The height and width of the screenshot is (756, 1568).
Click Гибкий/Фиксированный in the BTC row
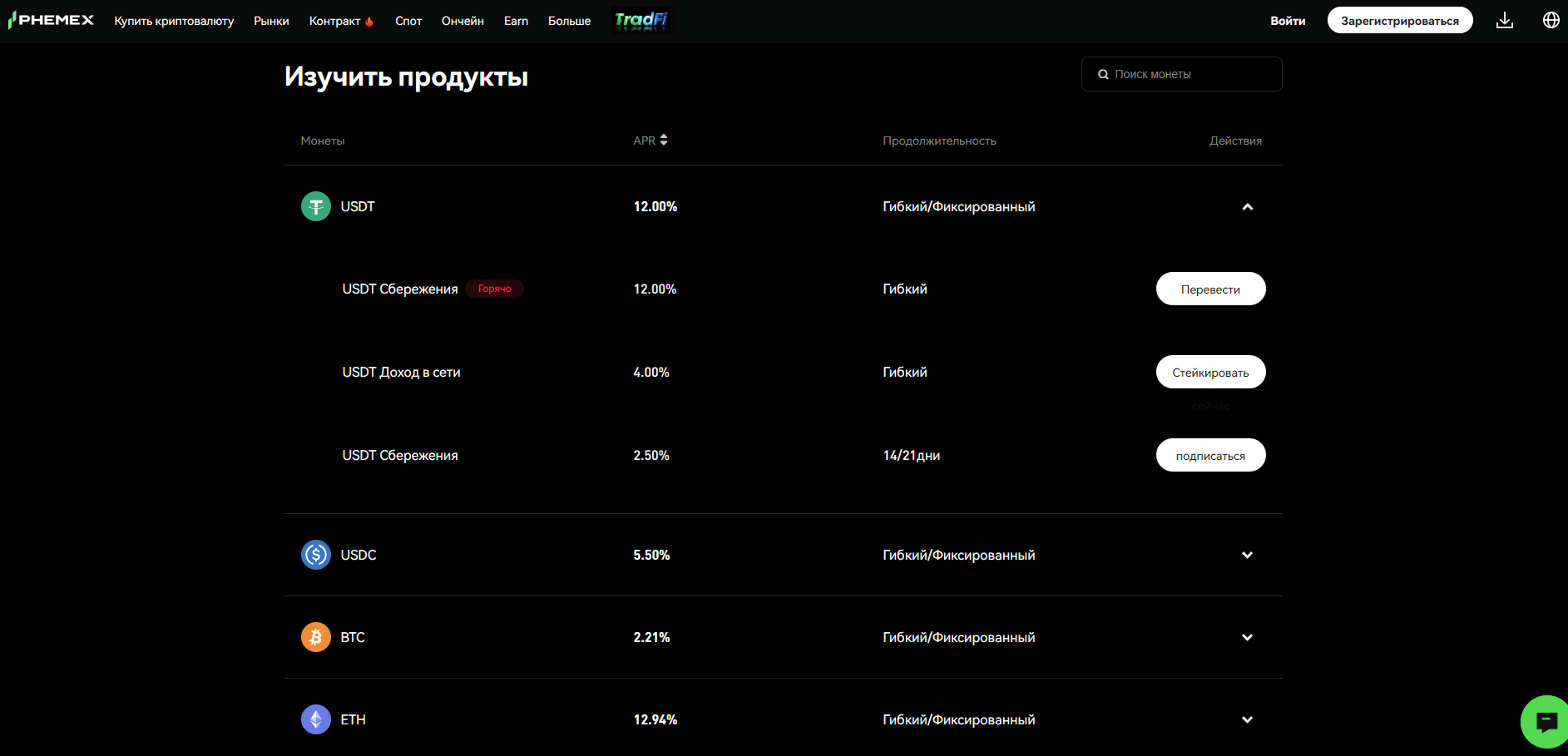[959, 637]
